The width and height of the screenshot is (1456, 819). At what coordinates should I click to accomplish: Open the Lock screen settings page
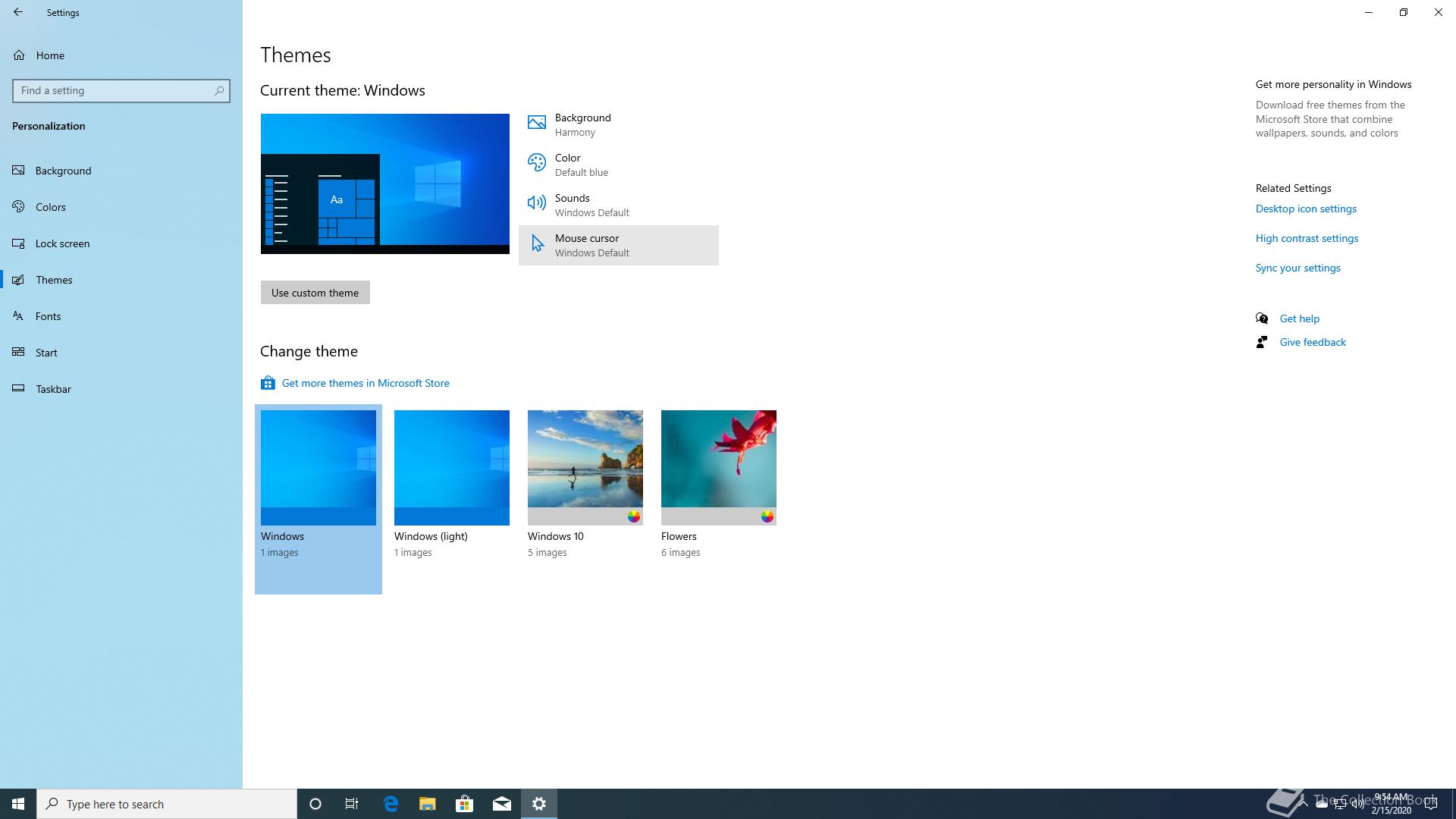pyautogui.click(x=62, y=243)
